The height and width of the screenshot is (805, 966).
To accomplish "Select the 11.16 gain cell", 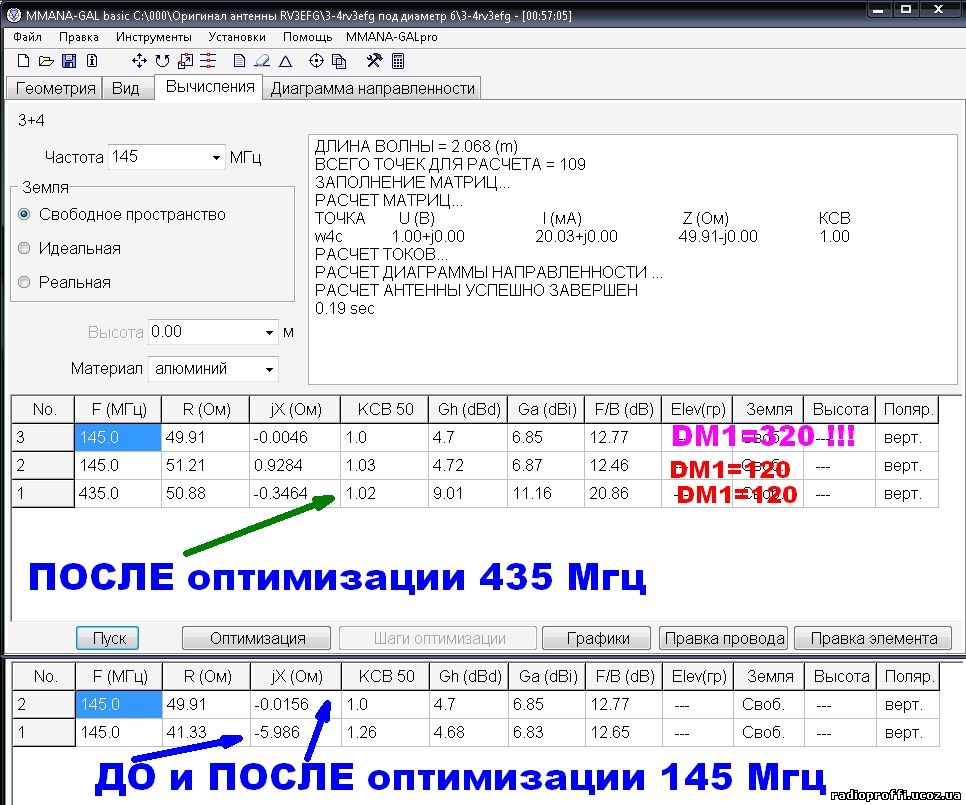I will click(x=546, y=493).
